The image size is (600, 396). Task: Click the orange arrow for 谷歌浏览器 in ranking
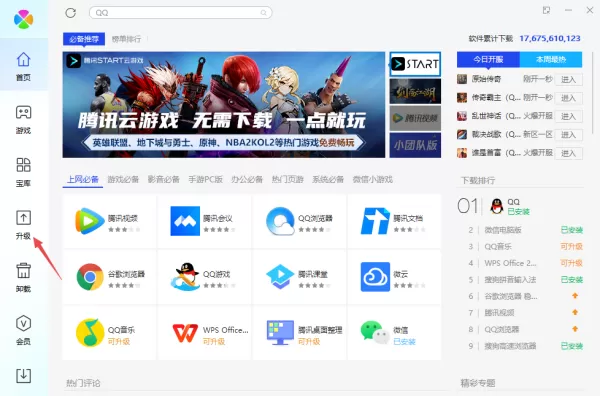coord(575,296)
